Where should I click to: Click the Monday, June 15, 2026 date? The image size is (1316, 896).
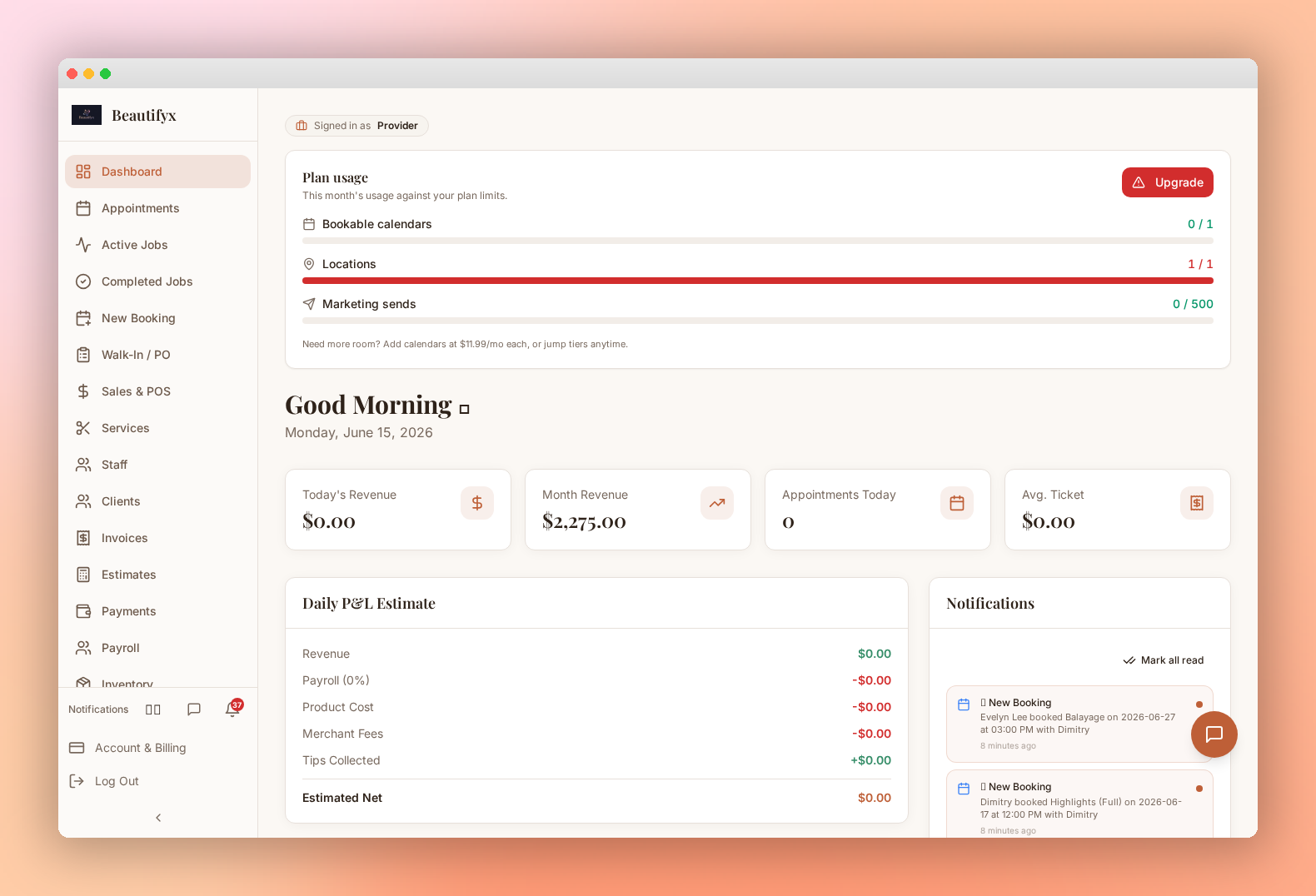click(359, 433)
